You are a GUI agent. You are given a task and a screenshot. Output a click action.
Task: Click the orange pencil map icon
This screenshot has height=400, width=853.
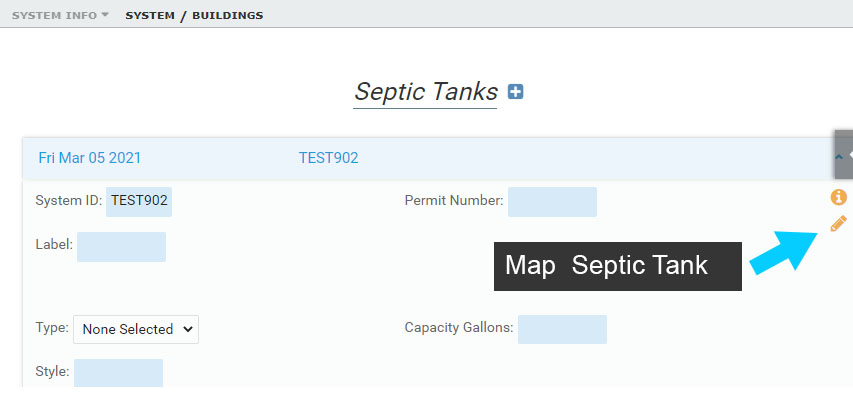(x=838, y=223)
